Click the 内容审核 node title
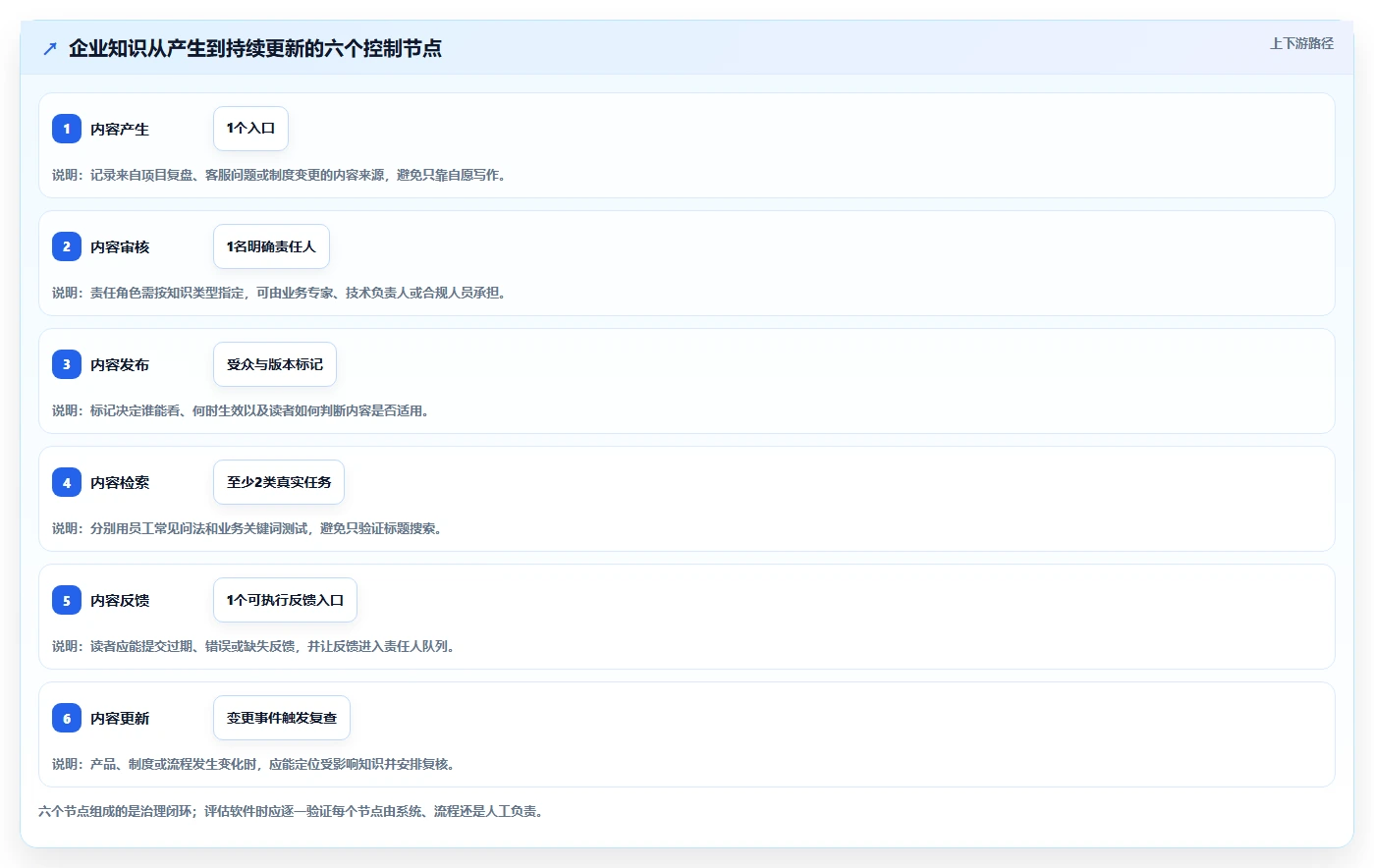Viewport: 1374px width, 868px height. pos(120,246)
